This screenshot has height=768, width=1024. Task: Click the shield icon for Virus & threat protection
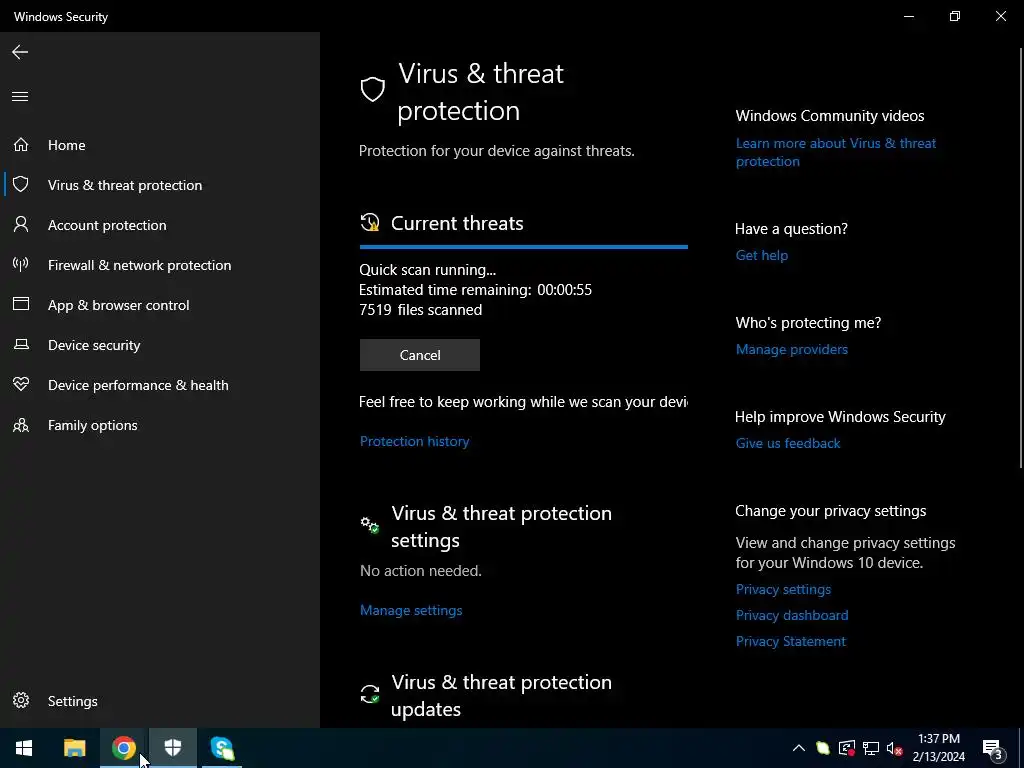coord(21,184)
